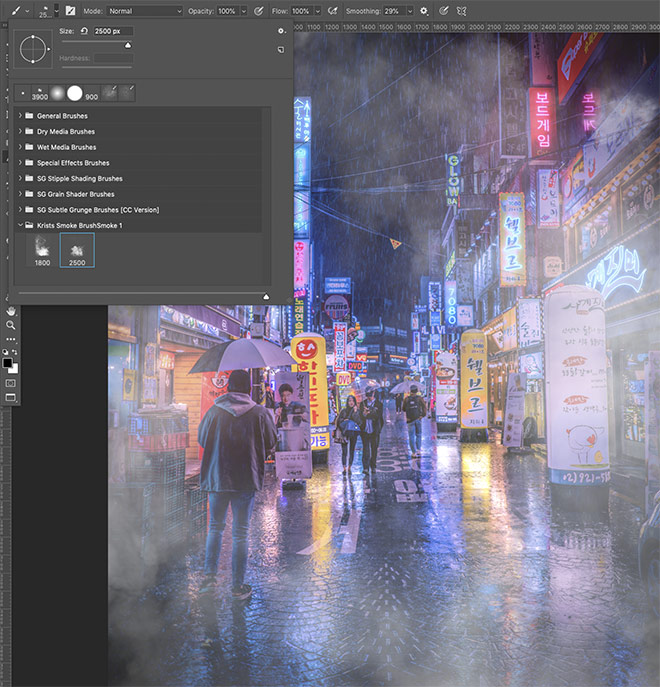The image size is (660, 687).
Task: Open the brush preset picker dropdown arrow
Action: point(57,11)
